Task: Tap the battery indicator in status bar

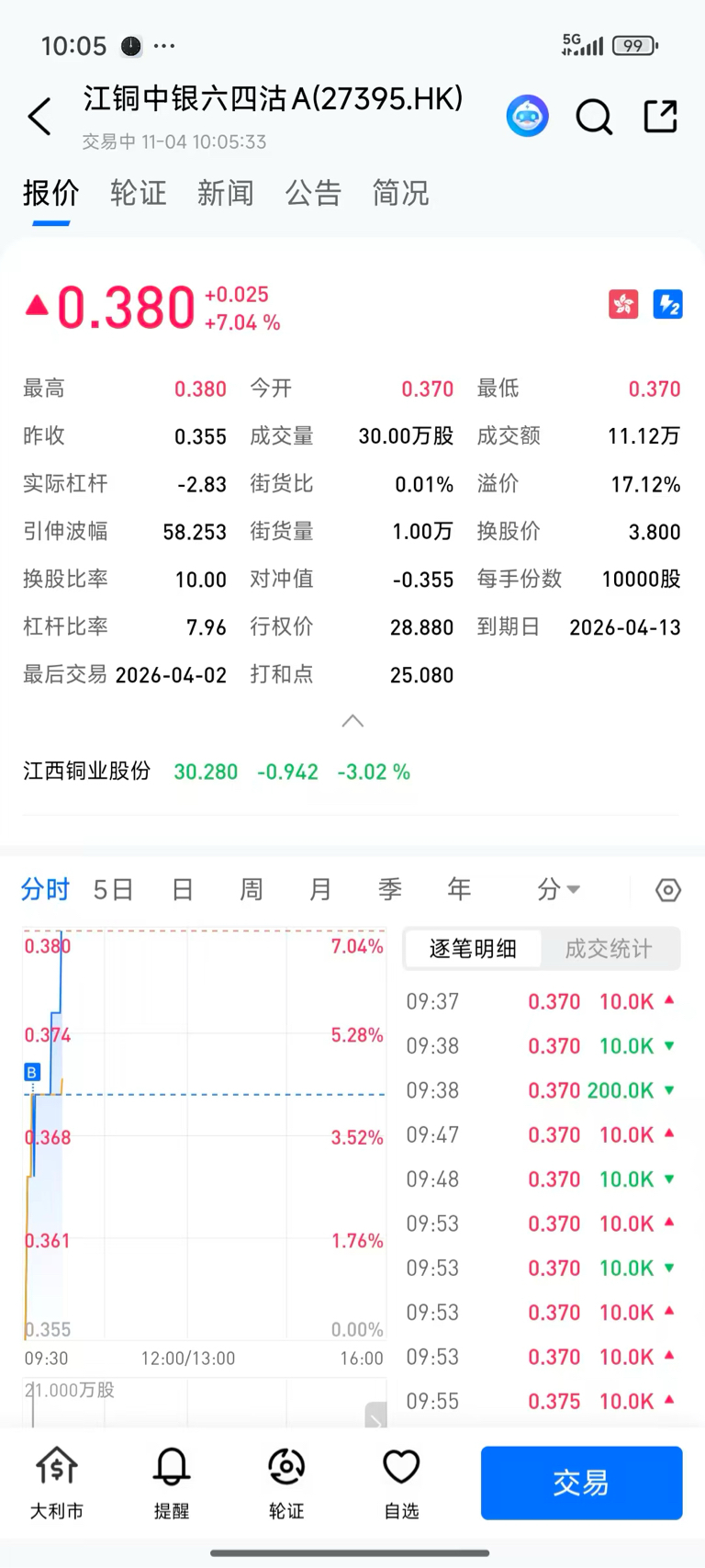Action: 635,46
